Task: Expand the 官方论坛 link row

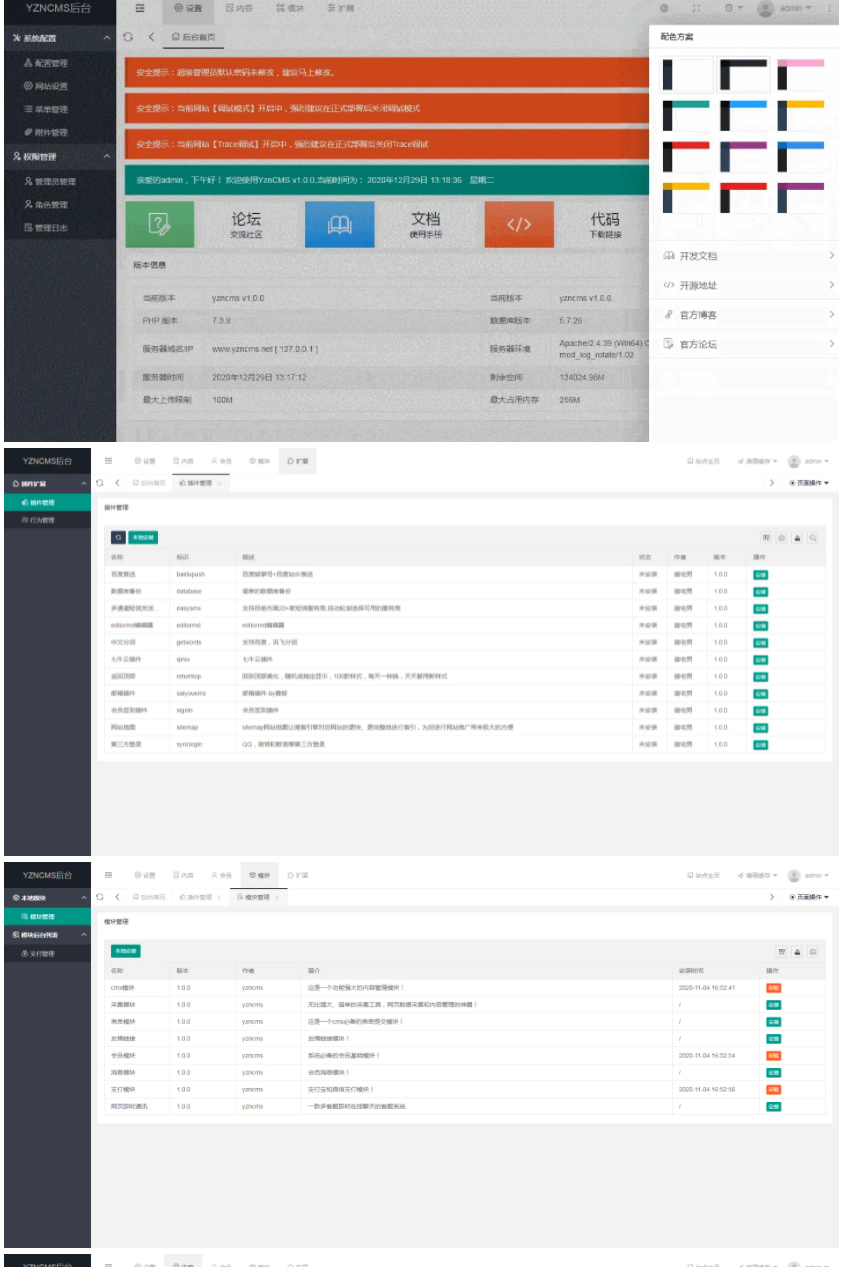Action: (747, 344)
